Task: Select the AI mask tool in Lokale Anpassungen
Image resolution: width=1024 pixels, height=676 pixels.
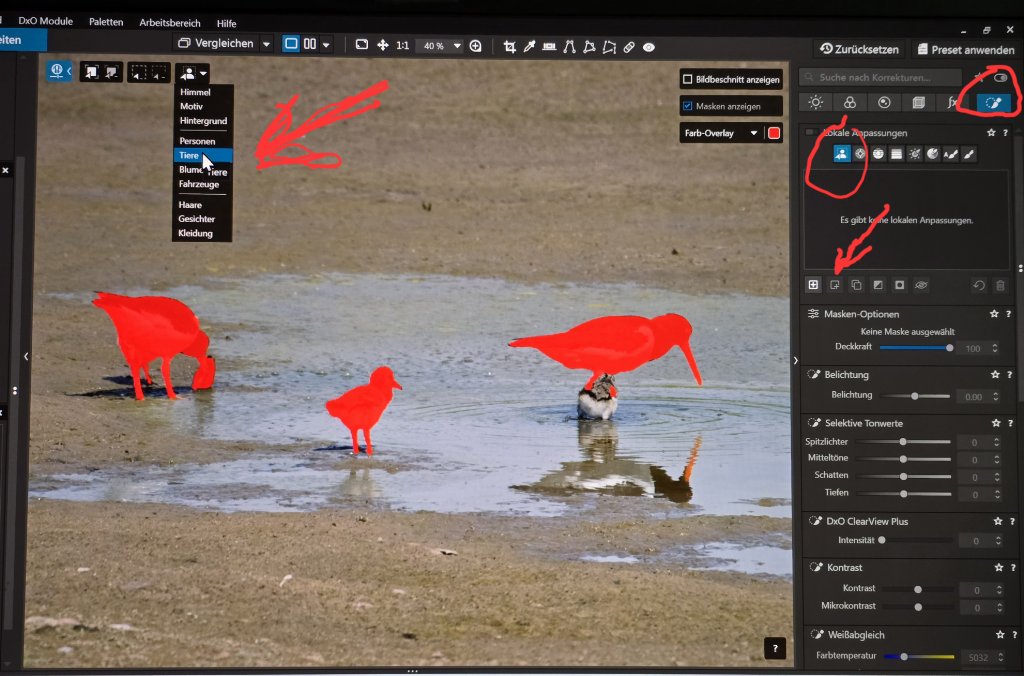Action: (841, 154)
